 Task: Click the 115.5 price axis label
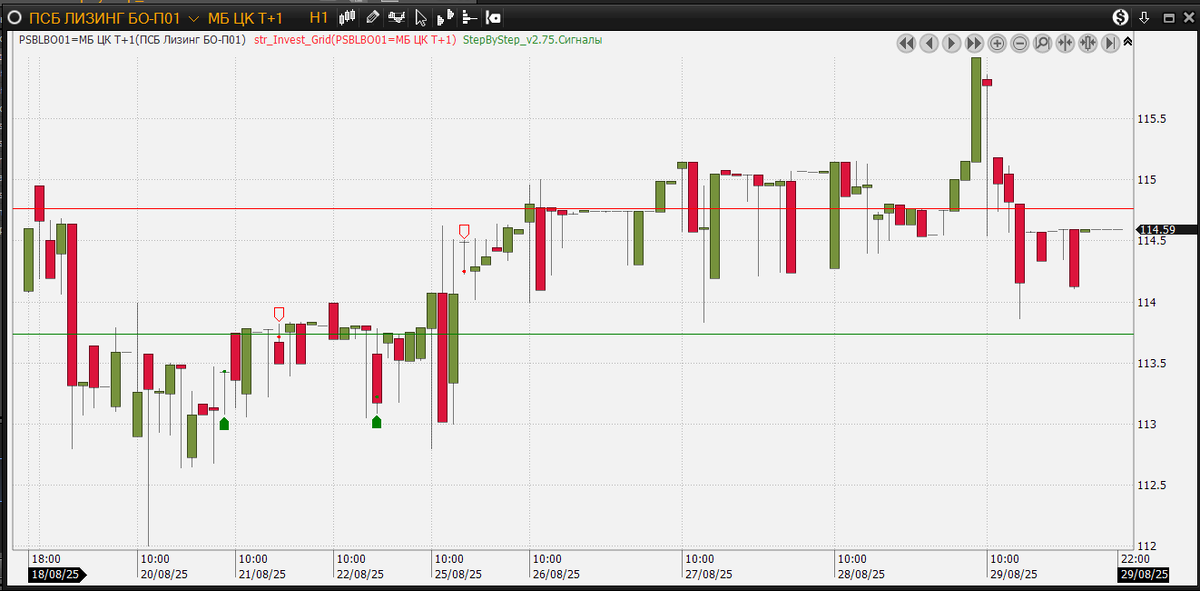point(1152,119)
